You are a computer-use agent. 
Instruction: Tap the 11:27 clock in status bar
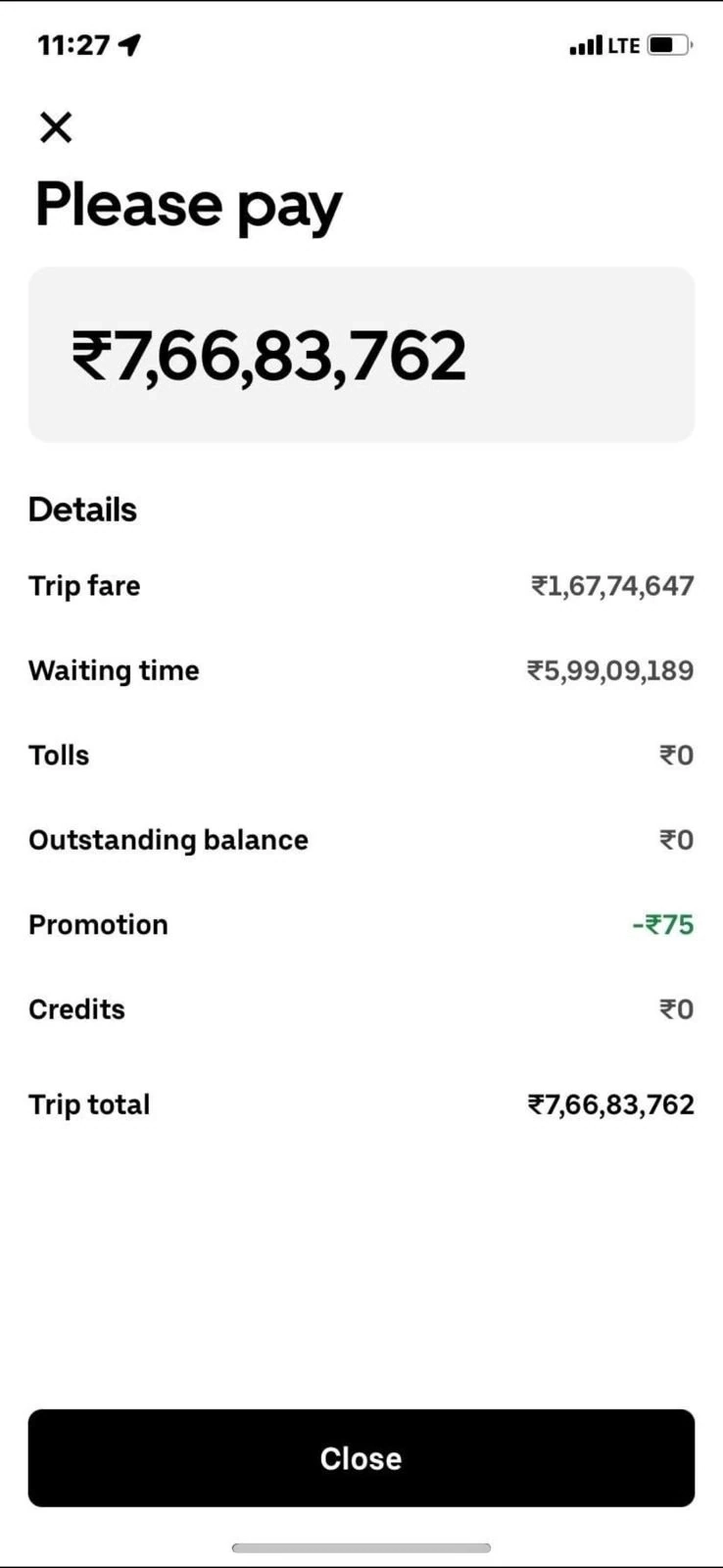pos(73,45)
